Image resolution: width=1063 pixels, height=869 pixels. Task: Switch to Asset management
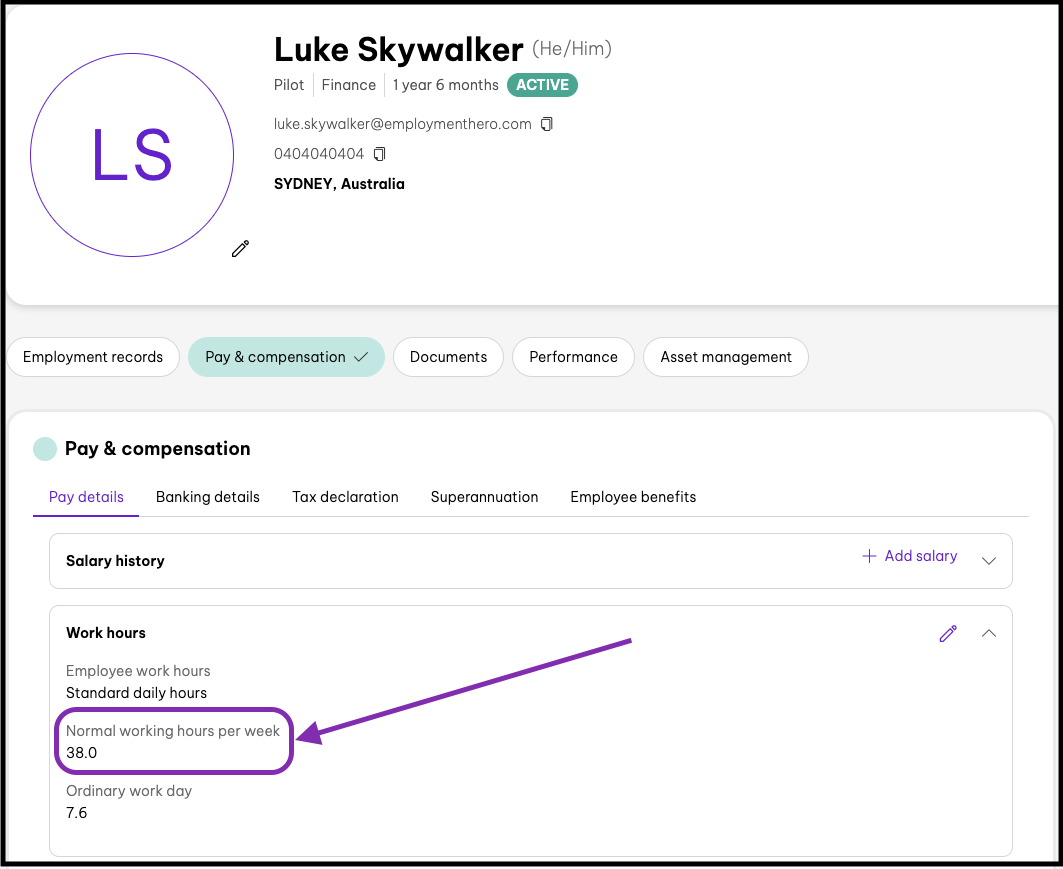coord(726,357)
